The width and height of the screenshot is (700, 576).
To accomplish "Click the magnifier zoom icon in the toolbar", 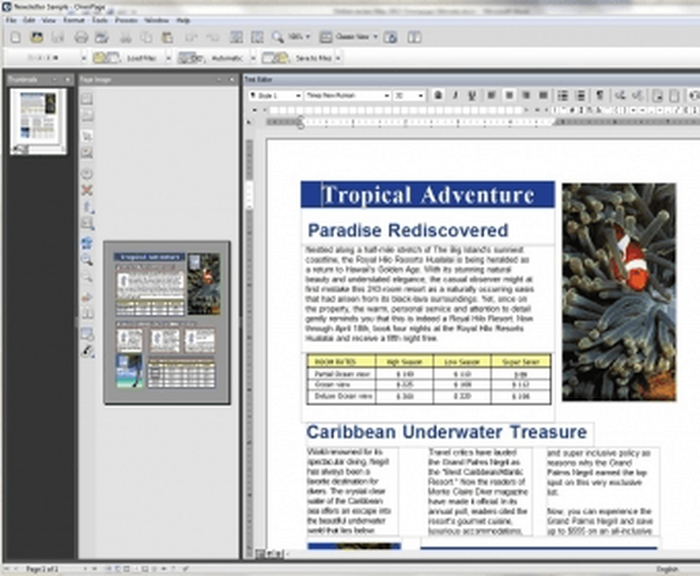I will [278, 37].
